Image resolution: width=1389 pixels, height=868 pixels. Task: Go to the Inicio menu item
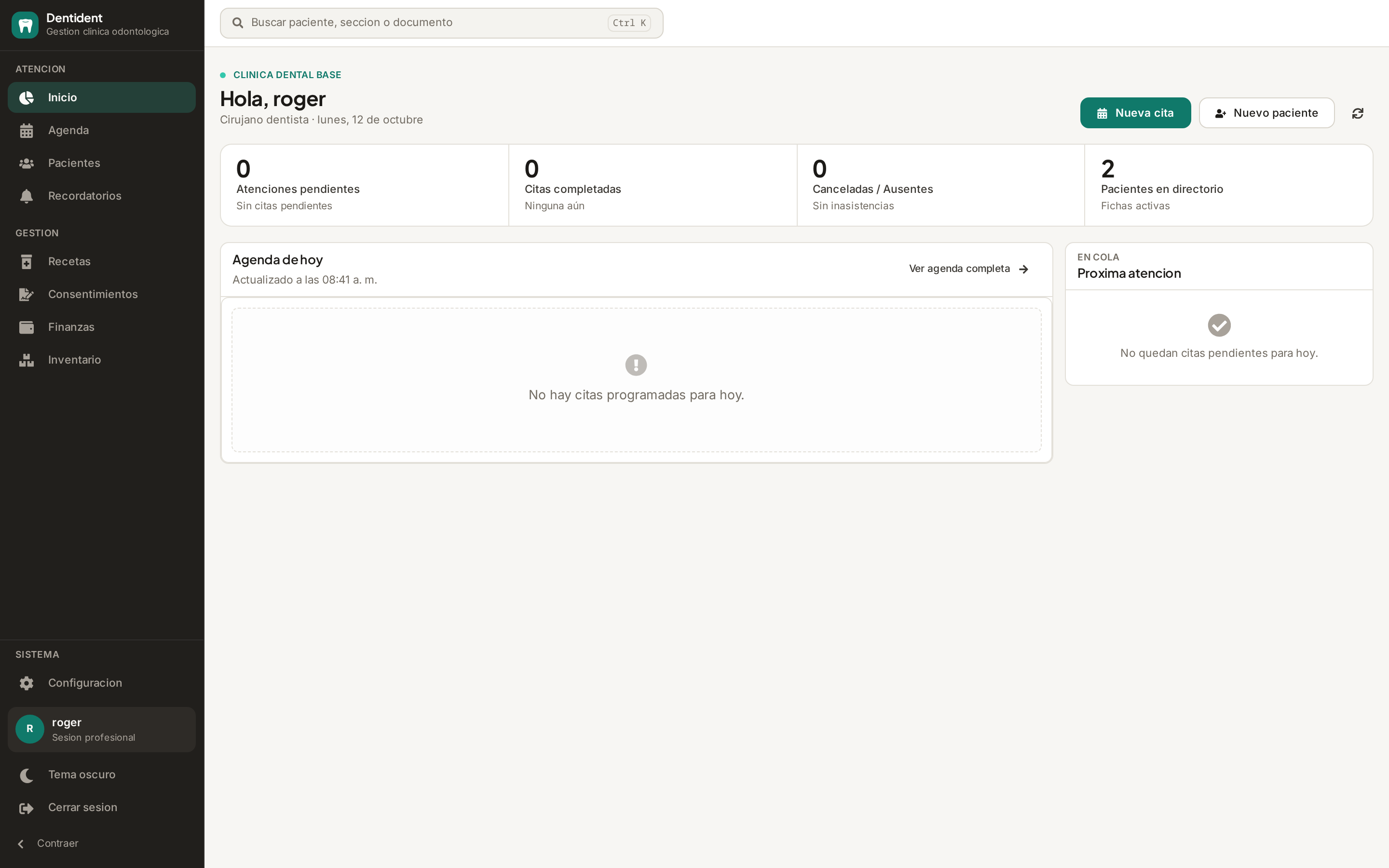(102, 97)
